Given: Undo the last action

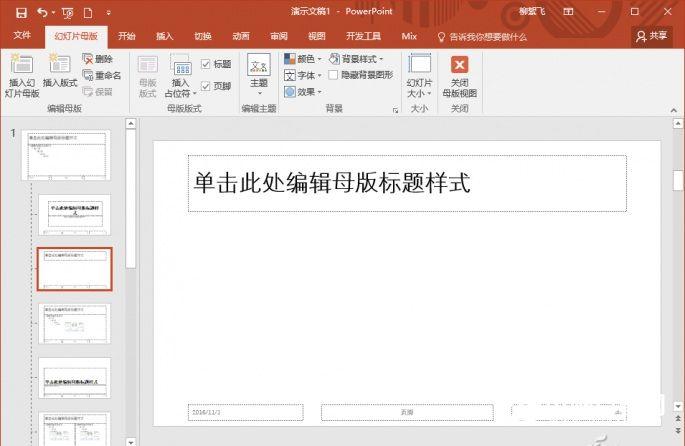Looking at the screenshot, I should pyautogui.click(x=42, y=13).
